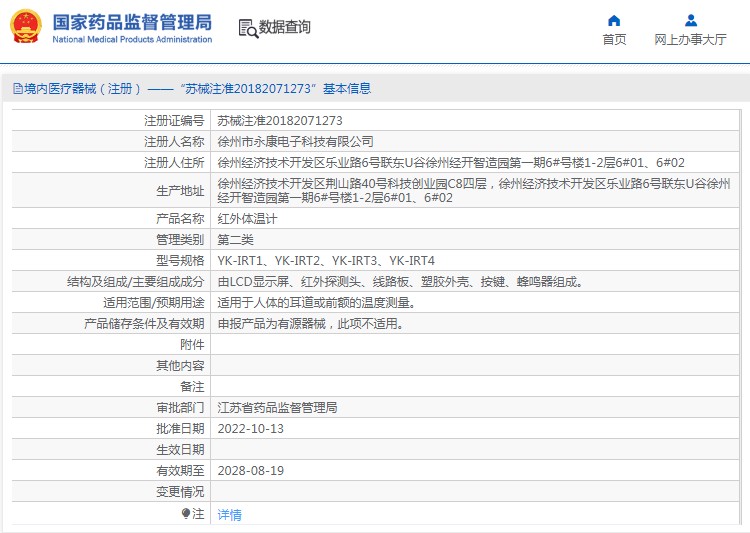Click the 生产地址 address value

tap(474, 190)
